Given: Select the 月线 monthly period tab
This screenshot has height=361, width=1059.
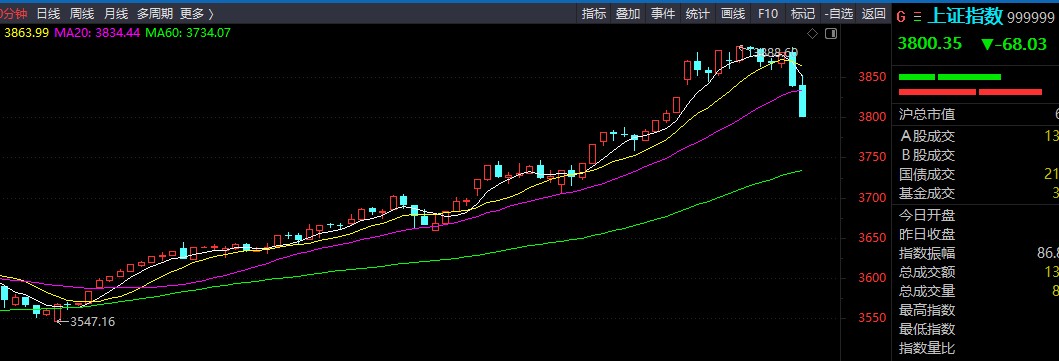Looking at the screenshot, I should [116, 13].
